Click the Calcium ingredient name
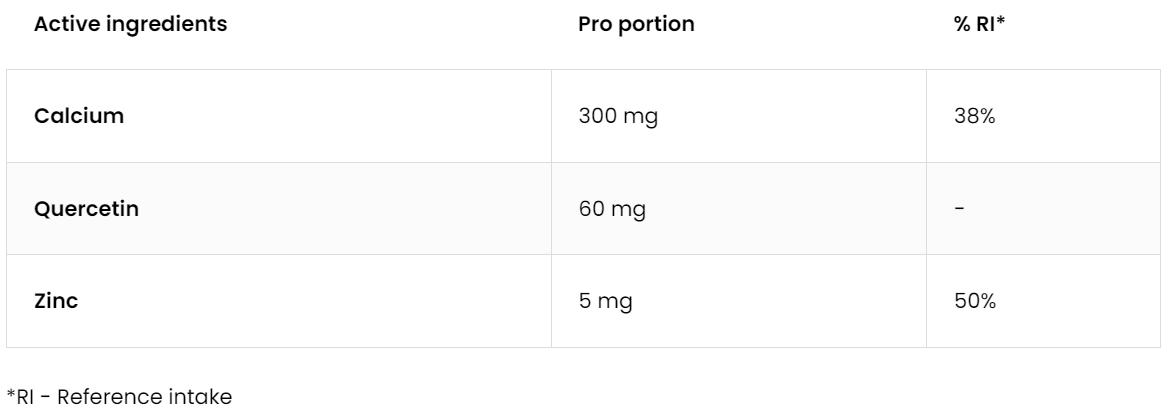 [79, 116]
